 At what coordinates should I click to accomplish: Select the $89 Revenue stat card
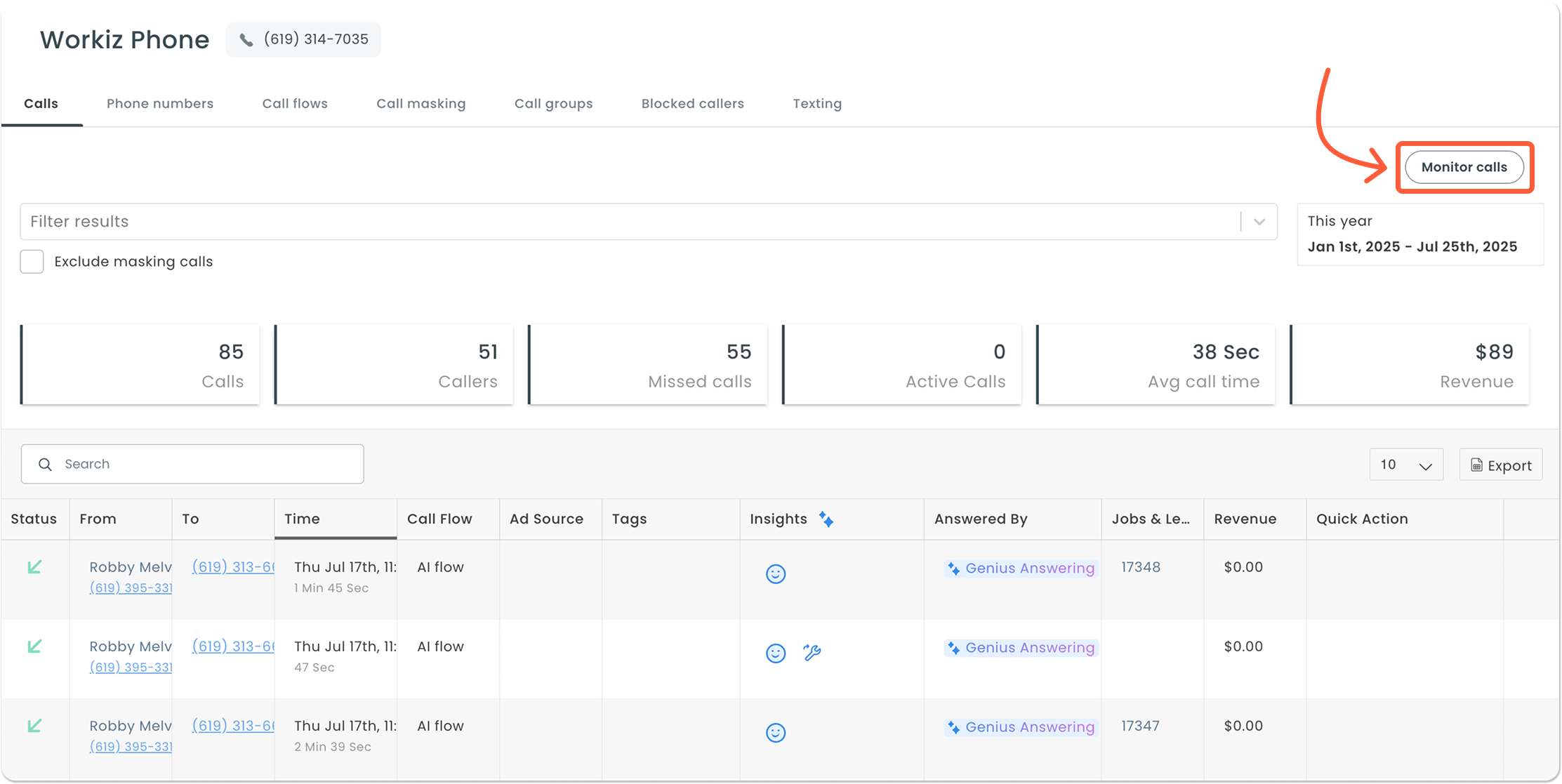tap(1410, 365)
